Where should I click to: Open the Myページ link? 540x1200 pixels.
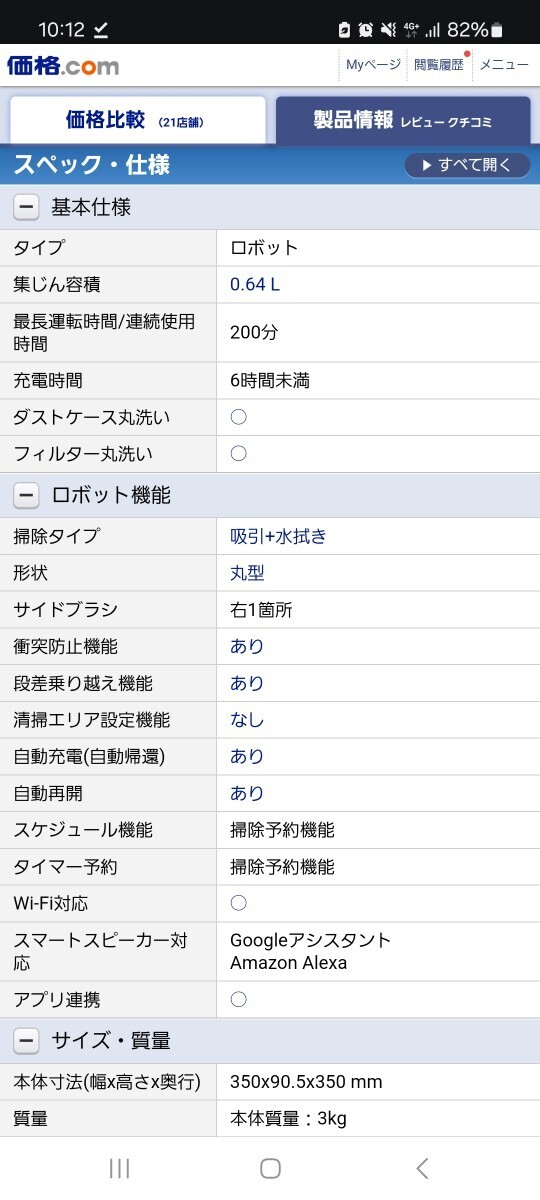pos(373,64)
